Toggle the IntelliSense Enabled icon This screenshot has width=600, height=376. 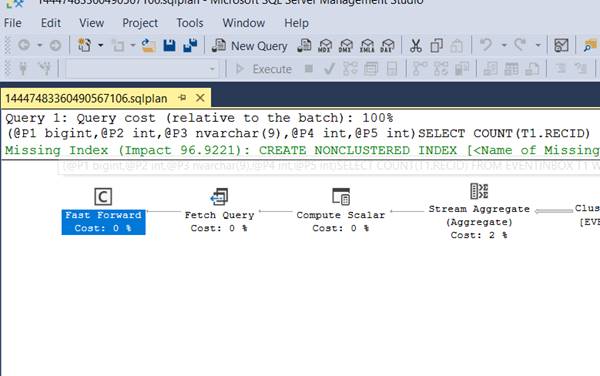pos(392,69)
